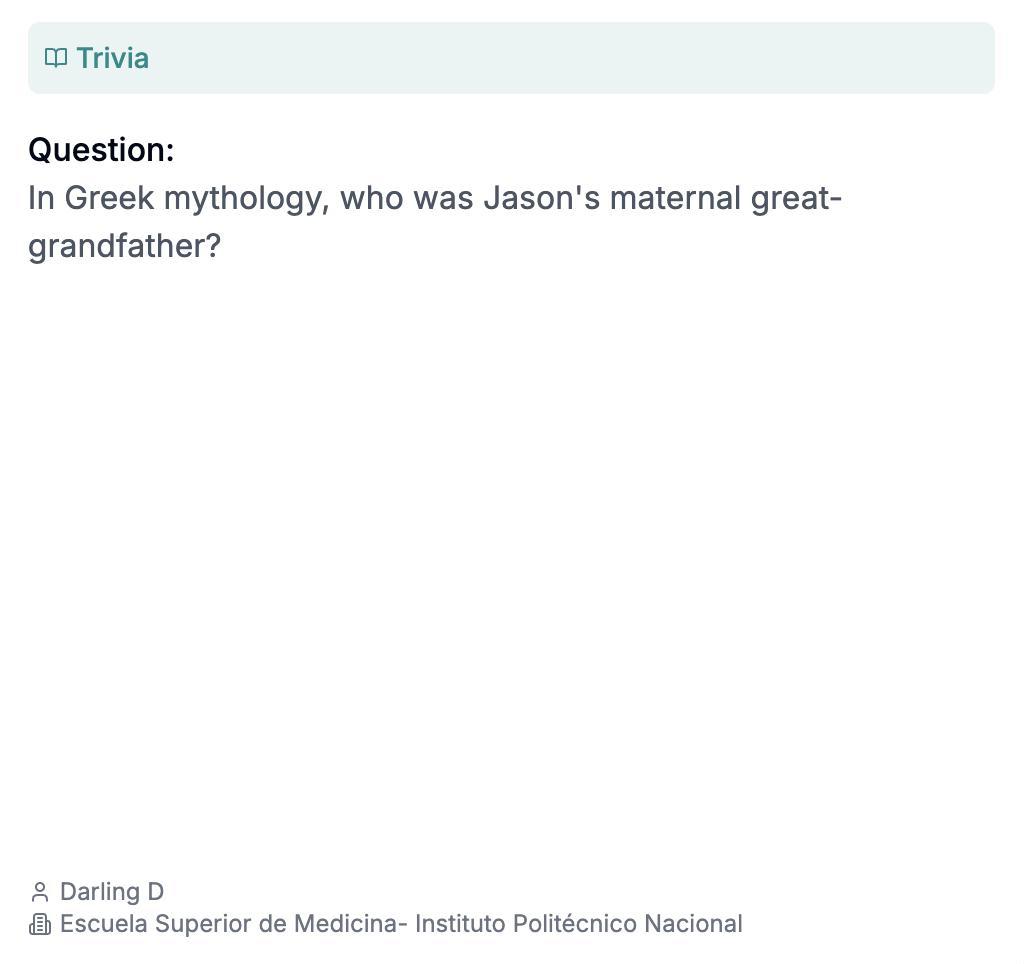Image resolution: width=1024 pixels, height=964 pixels.
Task: Click the bold "Question:" label
Action: 101,150
